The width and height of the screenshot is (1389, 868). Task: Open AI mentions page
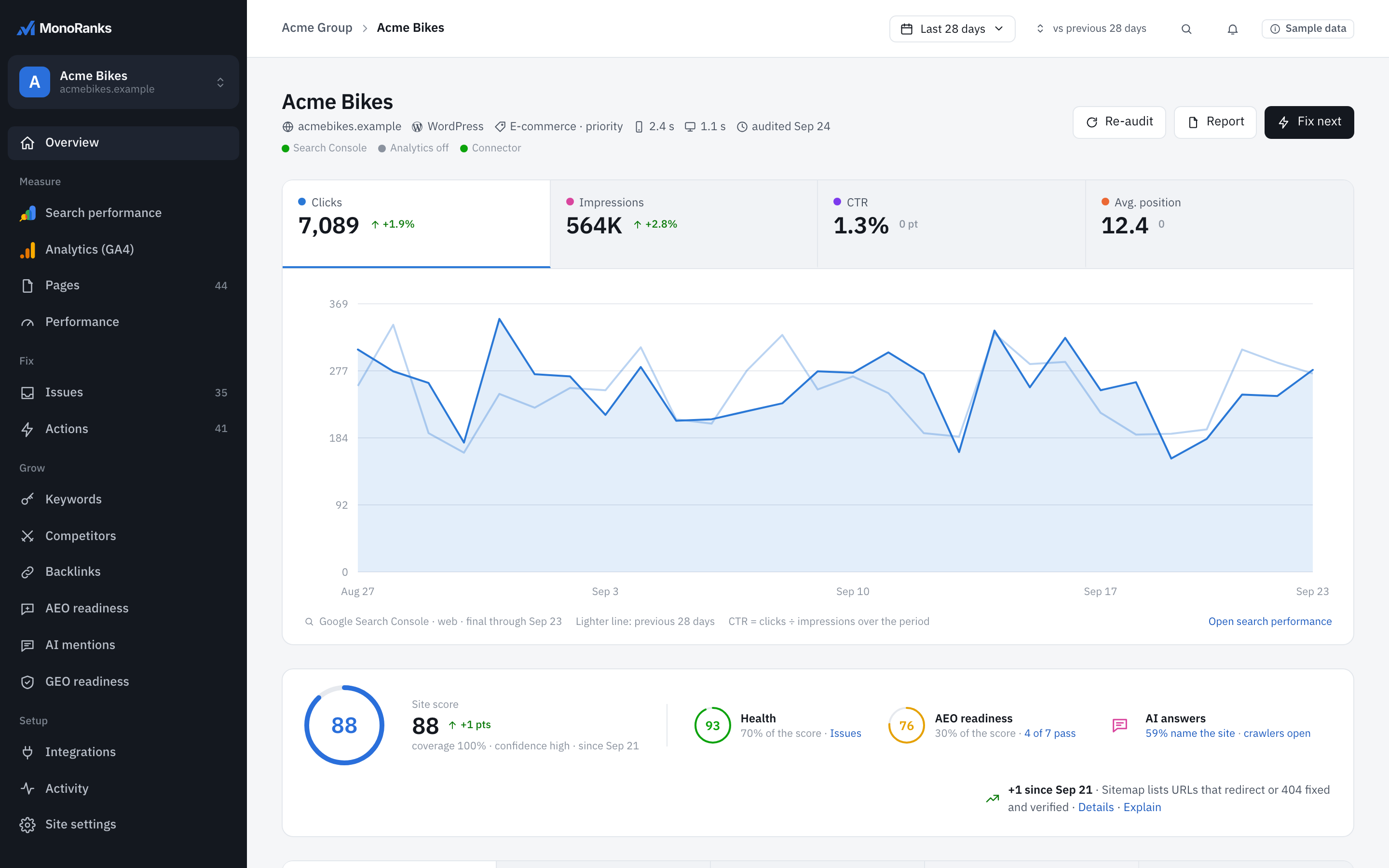click(x=123, y=645)
